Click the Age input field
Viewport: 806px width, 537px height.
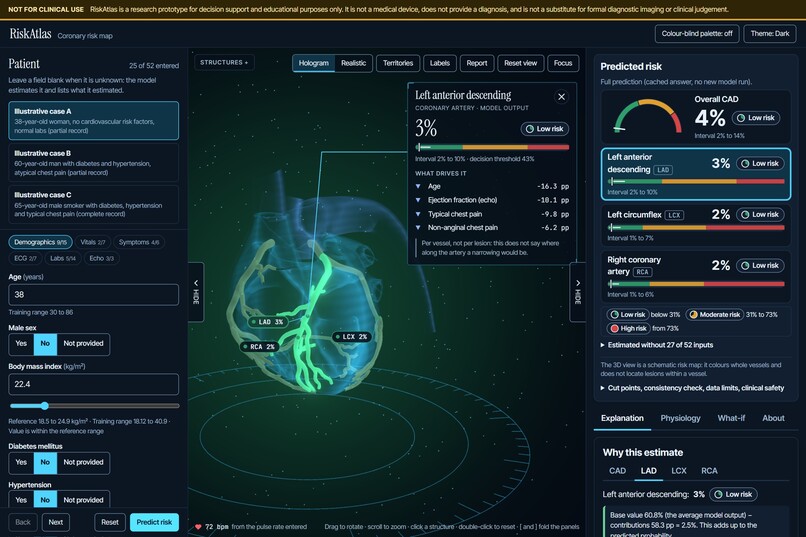pos(94,295)
